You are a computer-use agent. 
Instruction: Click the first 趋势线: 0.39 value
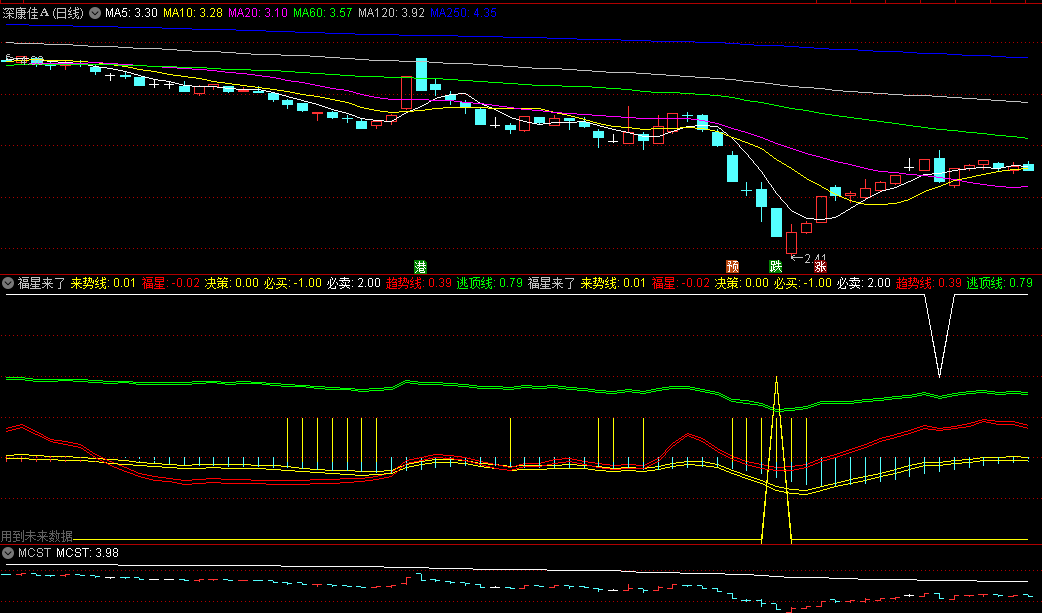coord(419,283)
